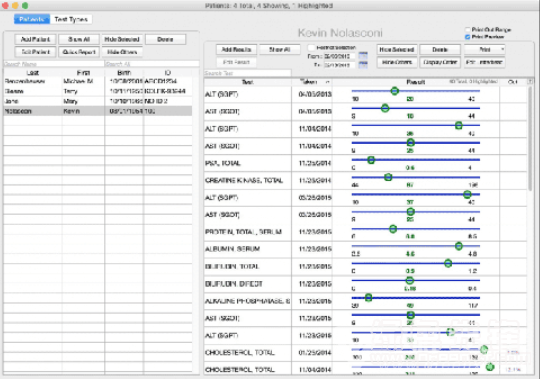Sort patients by the First column header

[83, 73]
